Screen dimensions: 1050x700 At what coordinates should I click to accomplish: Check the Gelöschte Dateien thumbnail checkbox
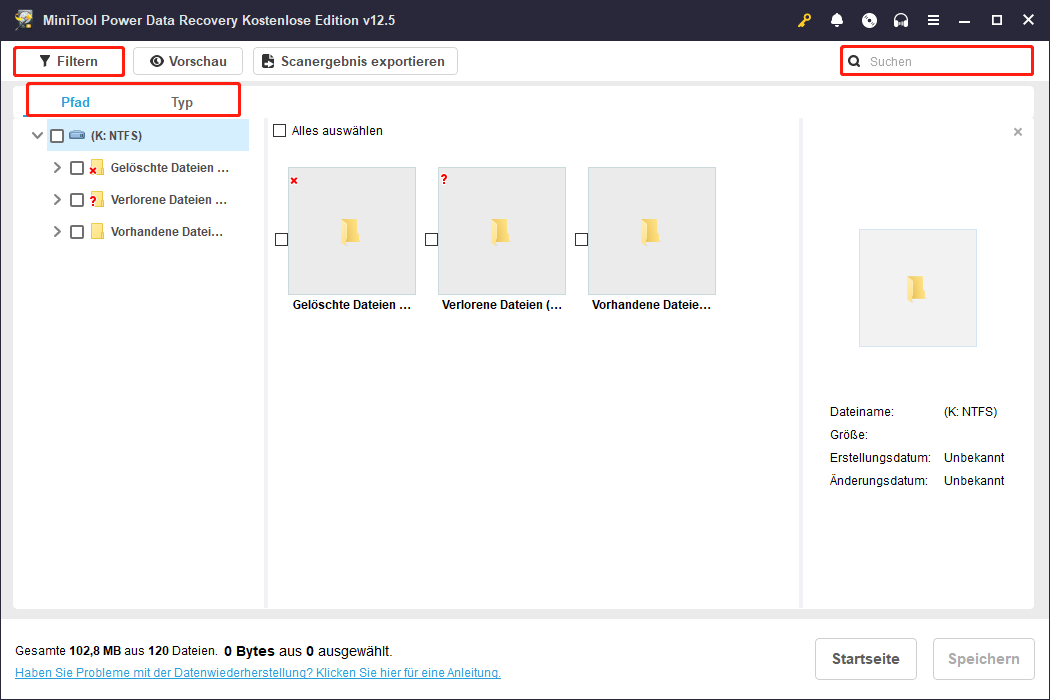coord(281,239)
